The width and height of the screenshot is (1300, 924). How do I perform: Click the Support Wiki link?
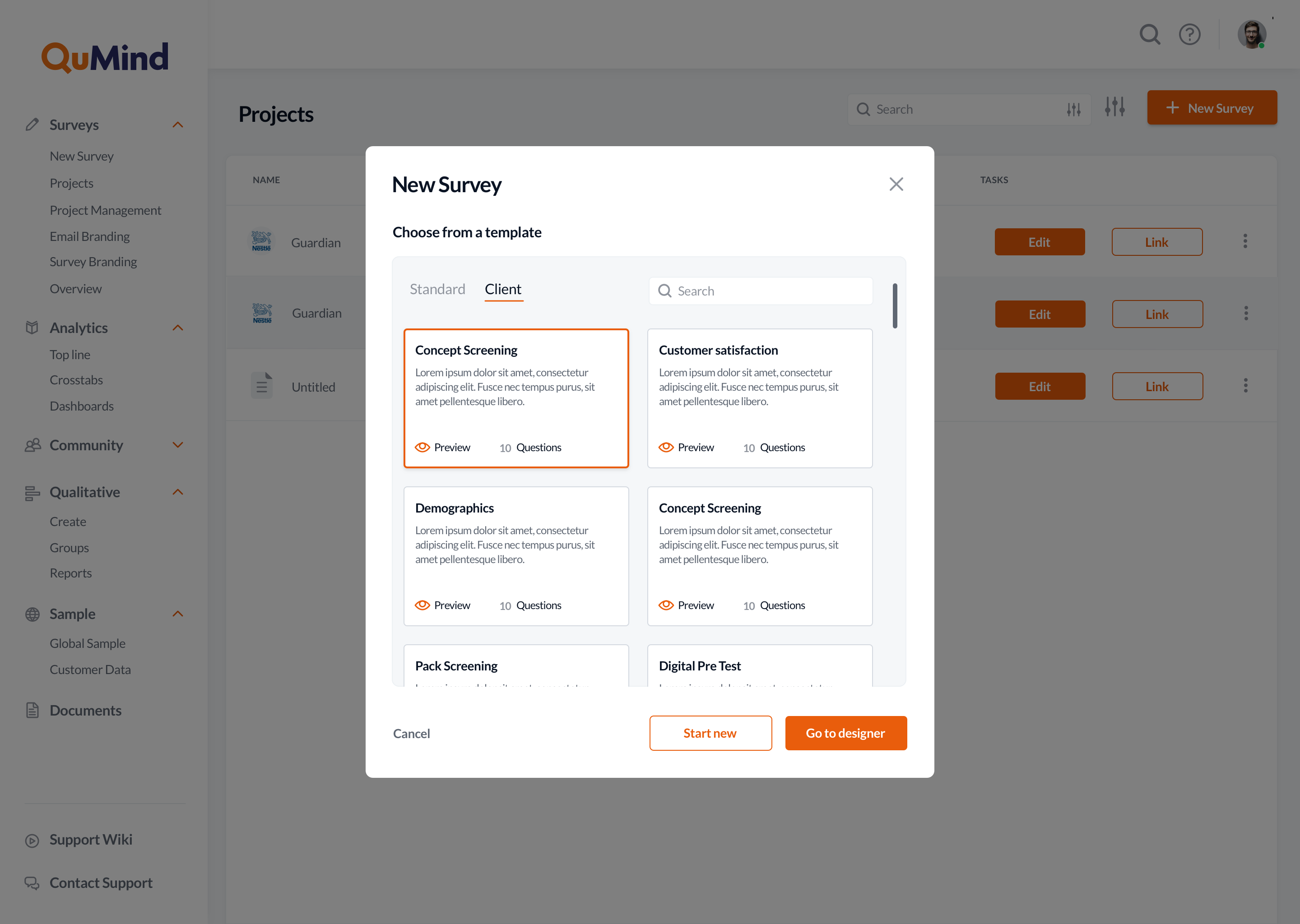coord(90,840)
